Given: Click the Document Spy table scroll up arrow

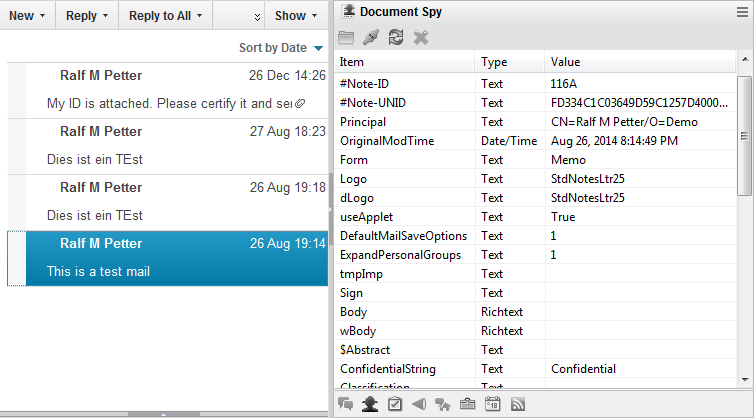Looking at the screenshot, I should pos(745,60).
